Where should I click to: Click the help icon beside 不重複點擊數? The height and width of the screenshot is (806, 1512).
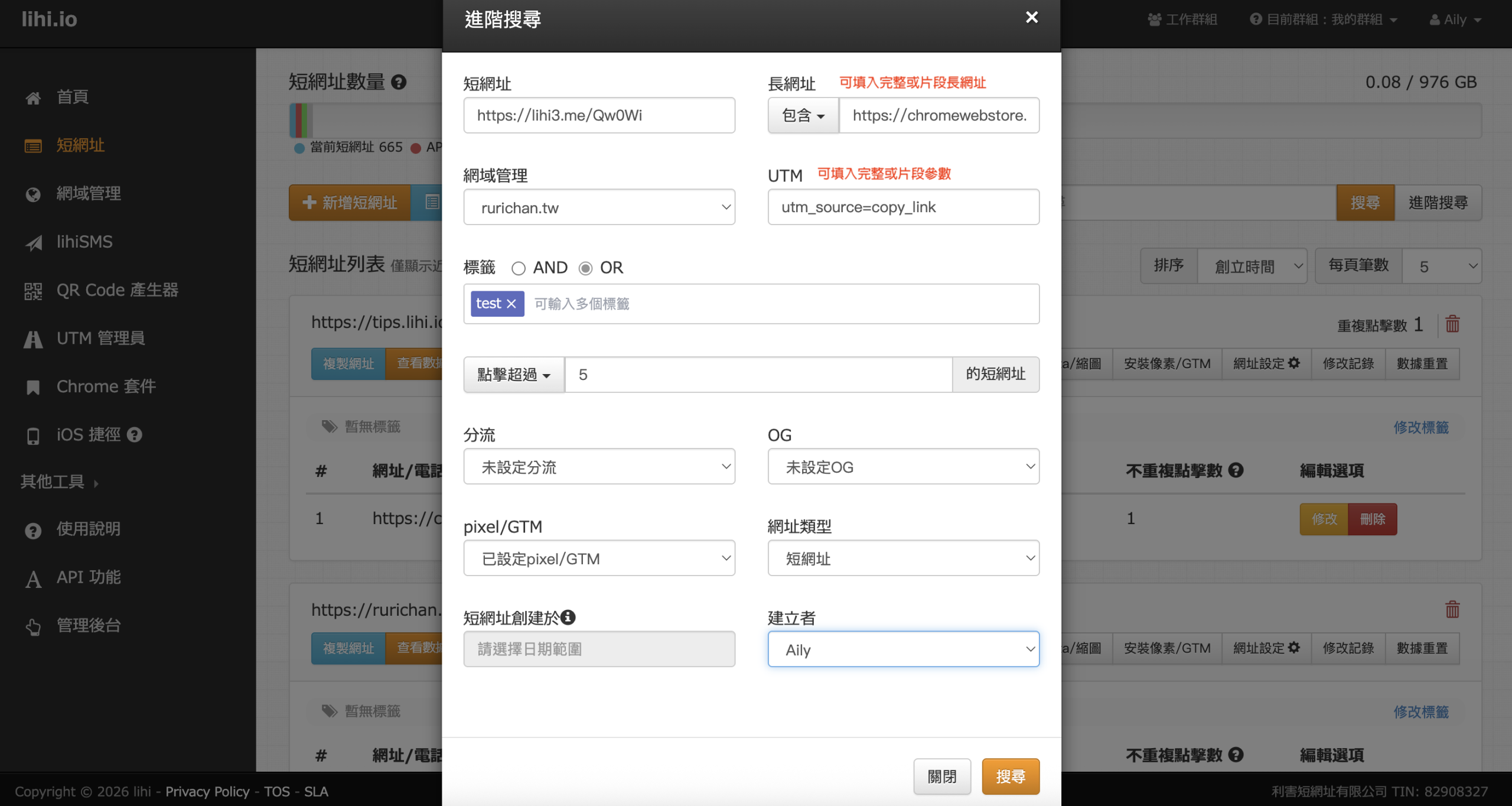(x=1236, y=470)
